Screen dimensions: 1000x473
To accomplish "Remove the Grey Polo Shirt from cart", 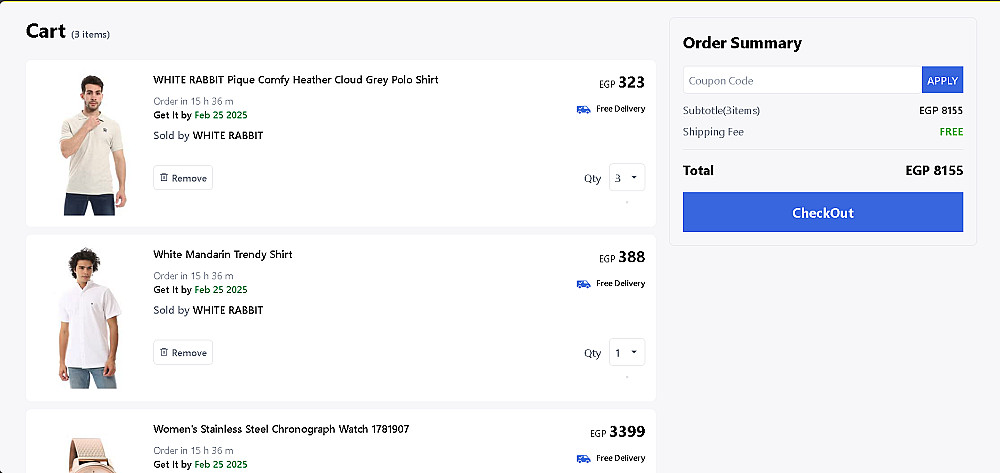I will pyautogui.click(x=183, y=178).
